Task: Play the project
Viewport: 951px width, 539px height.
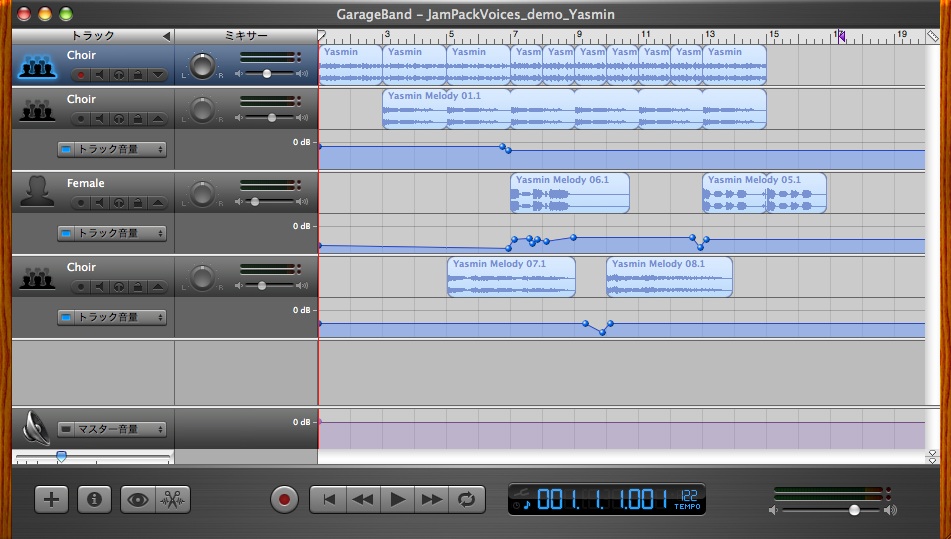Action: (397, 500)
